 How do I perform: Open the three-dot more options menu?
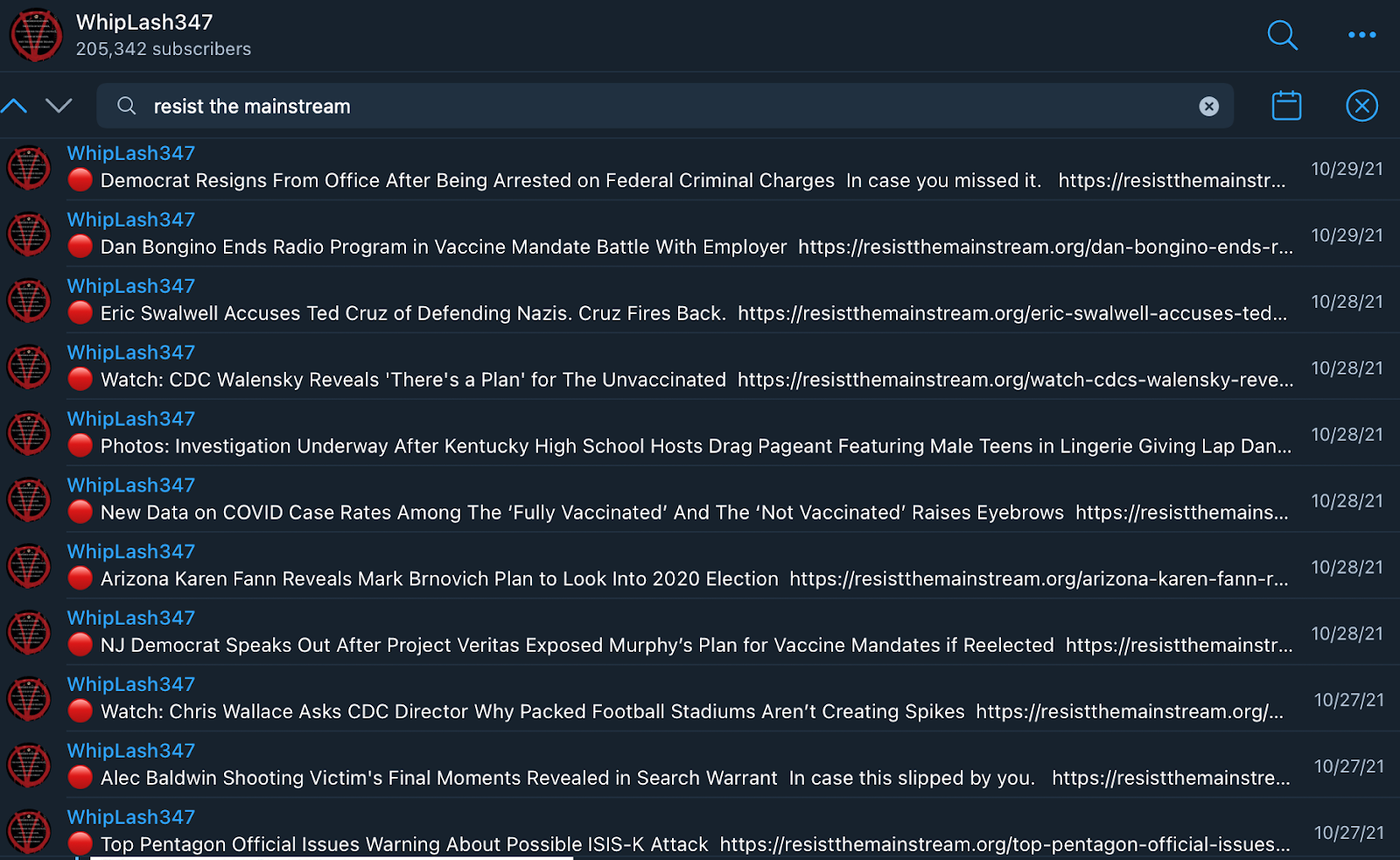pos(1361,35)
